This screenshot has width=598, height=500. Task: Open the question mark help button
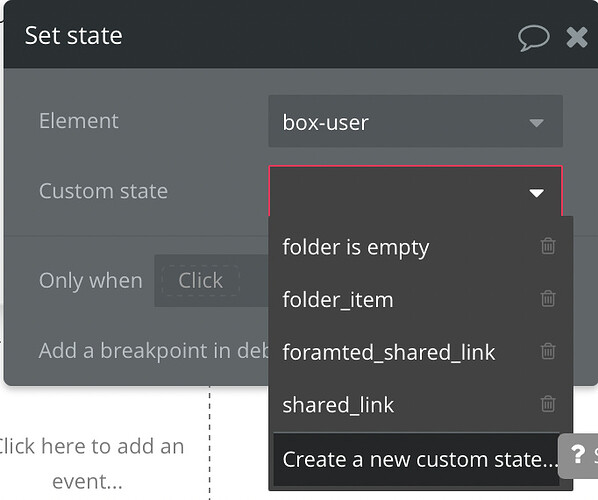[577, 455]
